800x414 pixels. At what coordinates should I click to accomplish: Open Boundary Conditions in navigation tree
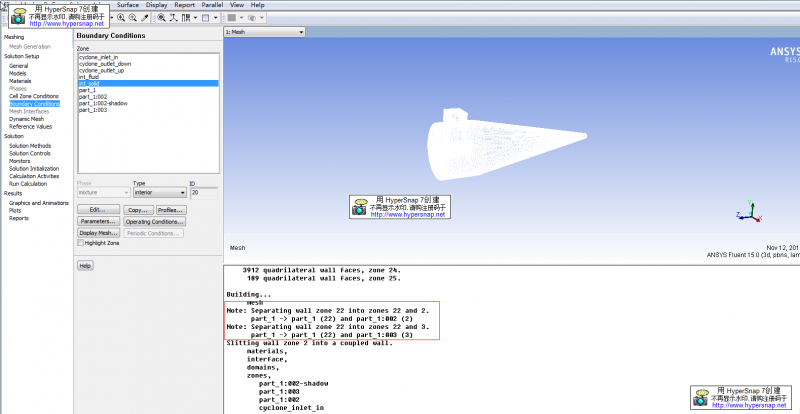[x=34, y=104]
